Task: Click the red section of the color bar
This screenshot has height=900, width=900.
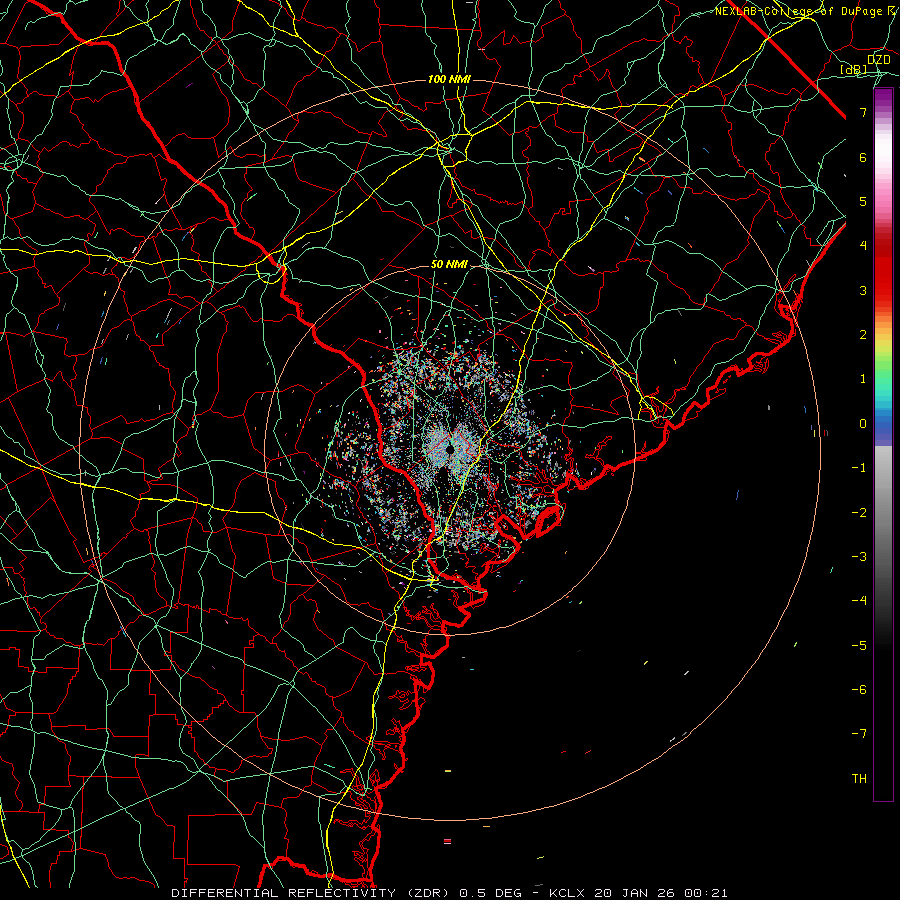Action: point(883,270)
